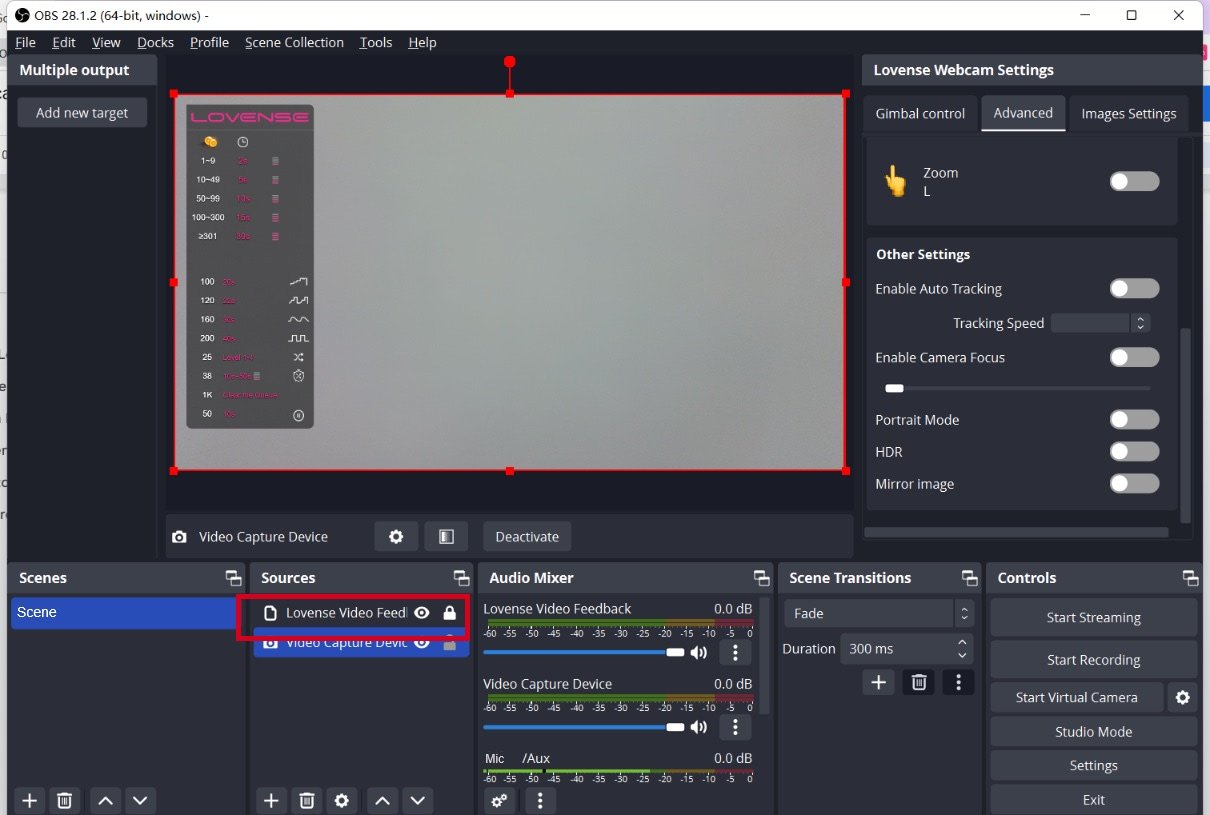Float the Scene Transitions dock
The image size is (1210, 815).
pos(970,578)
